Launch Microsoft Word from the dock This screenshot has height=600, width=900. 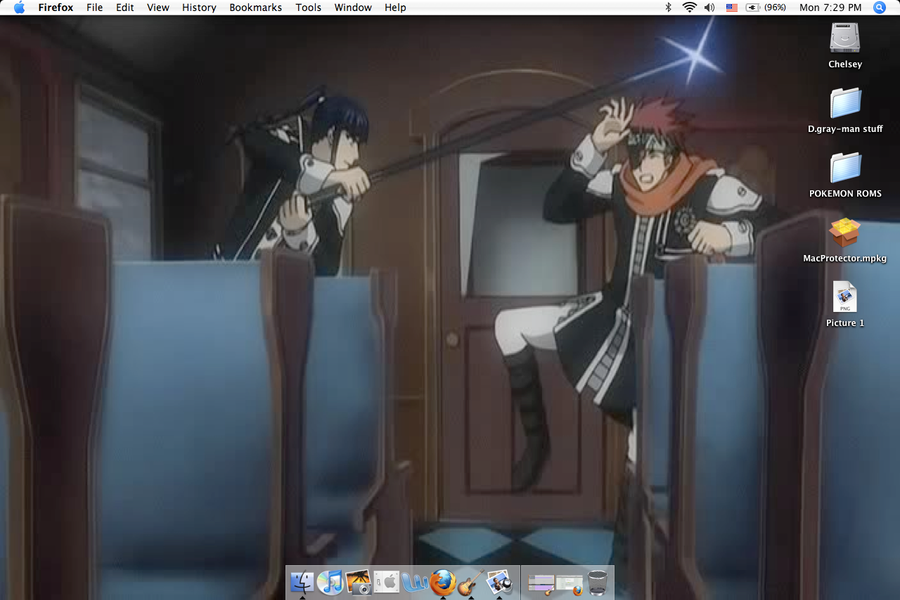(415, 582)
